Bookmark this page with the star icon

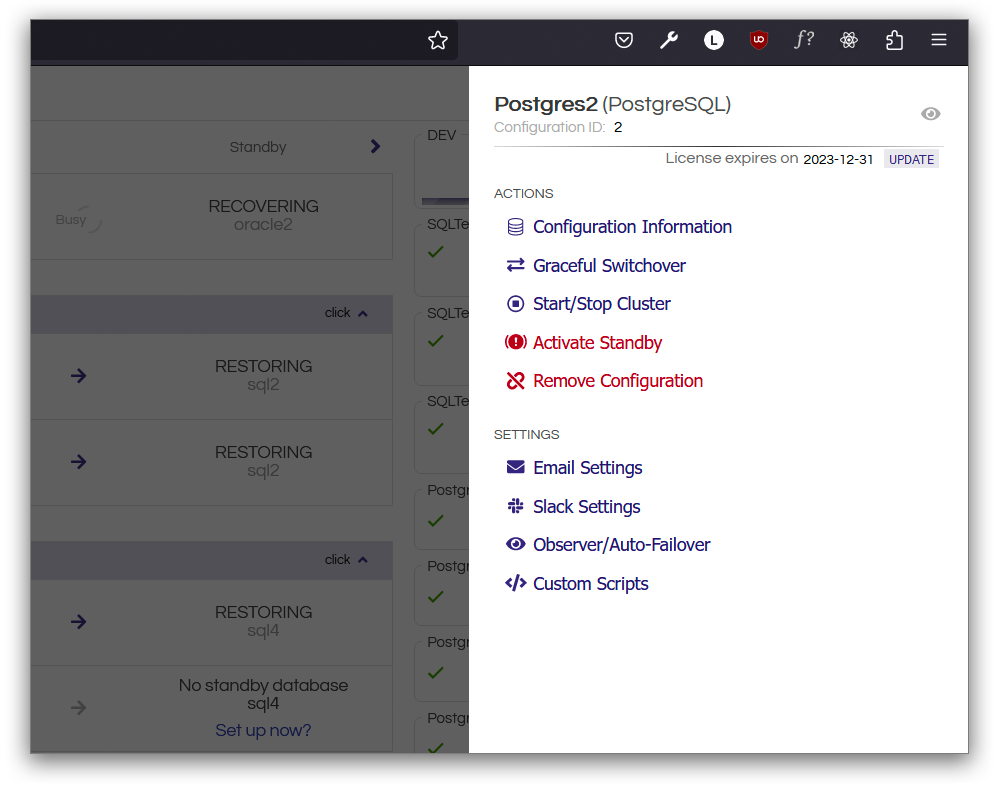pyautogui.click(x=438, y=40)
